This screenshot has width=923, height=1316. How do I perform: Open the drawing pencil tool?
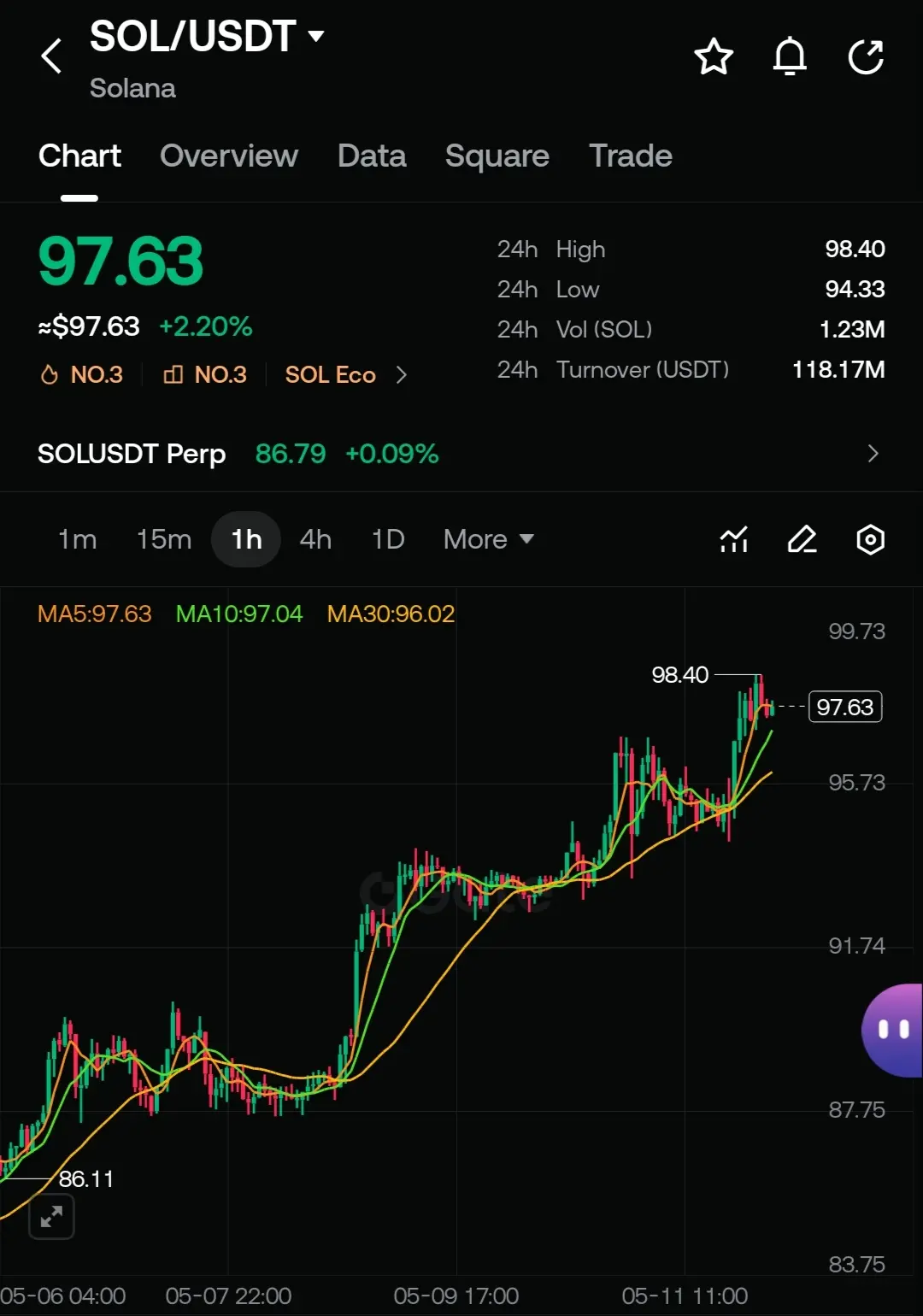coord(802,539)
